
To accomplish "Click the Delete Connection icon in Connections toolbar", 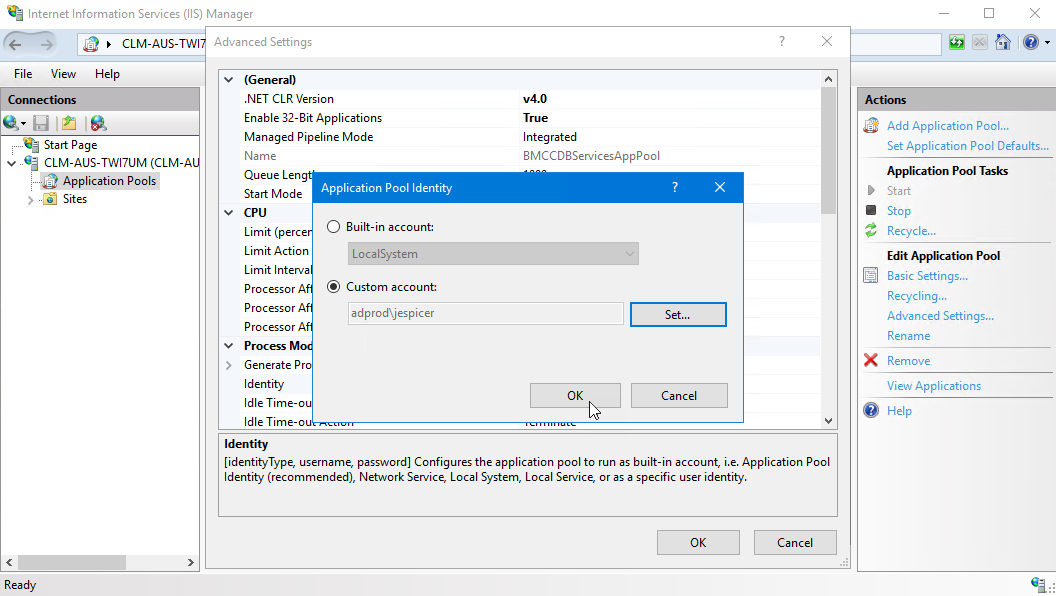I will coord(98,123).
